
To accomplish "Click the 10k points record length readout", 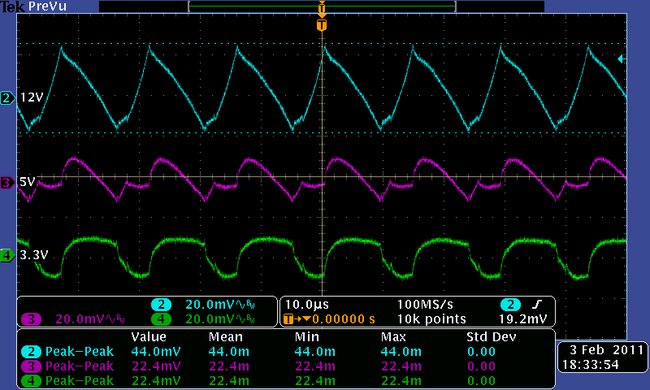I will (x=432, y=319).
